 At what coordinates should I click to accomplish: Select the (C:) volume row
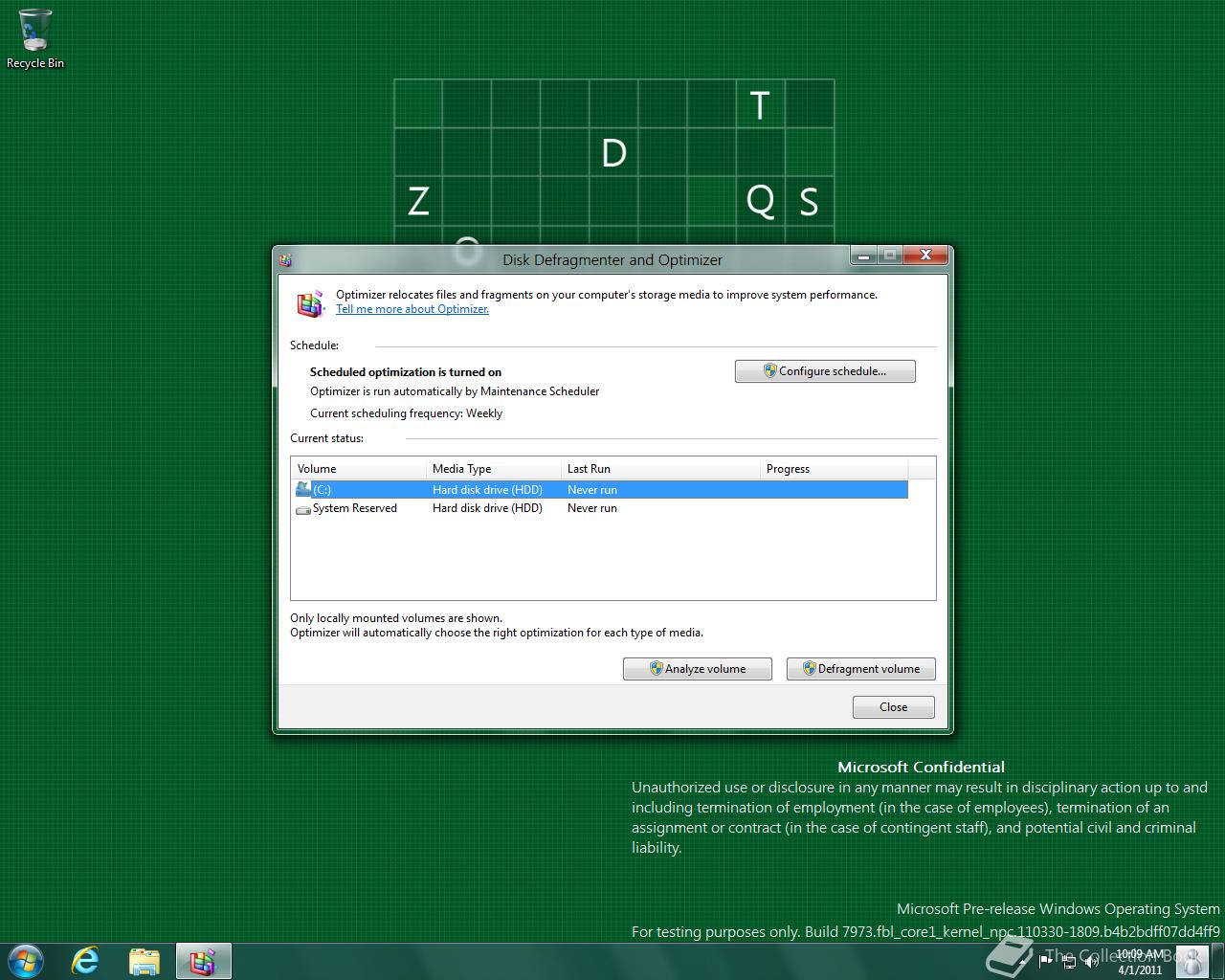600,489
